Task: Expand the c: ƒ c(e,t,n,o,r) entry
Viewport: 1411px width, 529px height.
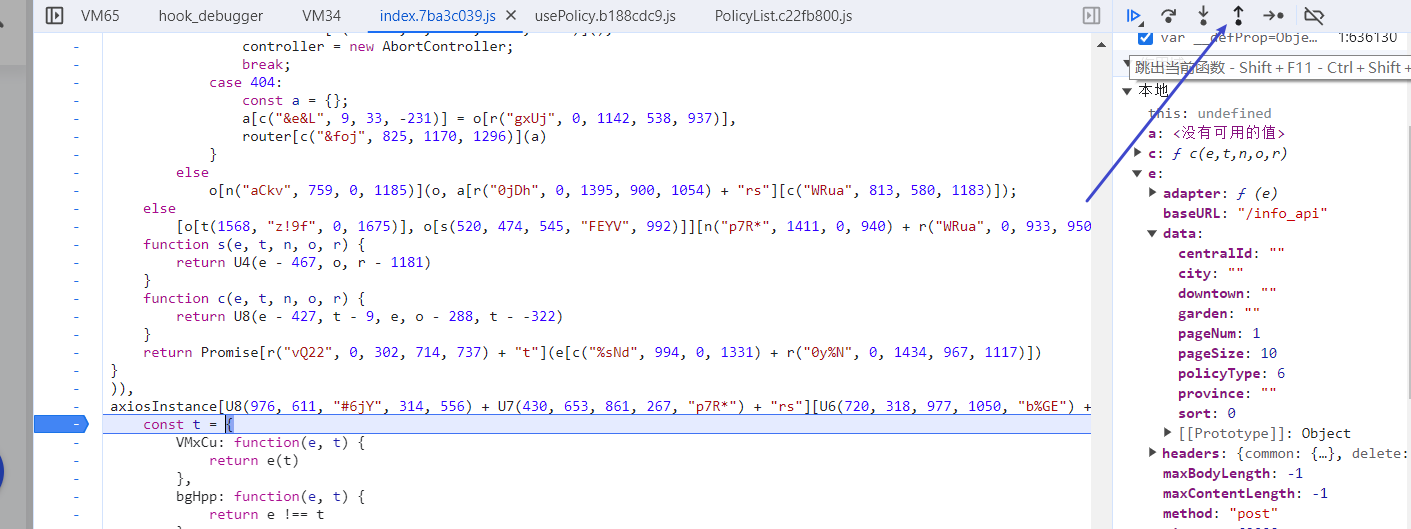Action: click(x=1138, y=153)
